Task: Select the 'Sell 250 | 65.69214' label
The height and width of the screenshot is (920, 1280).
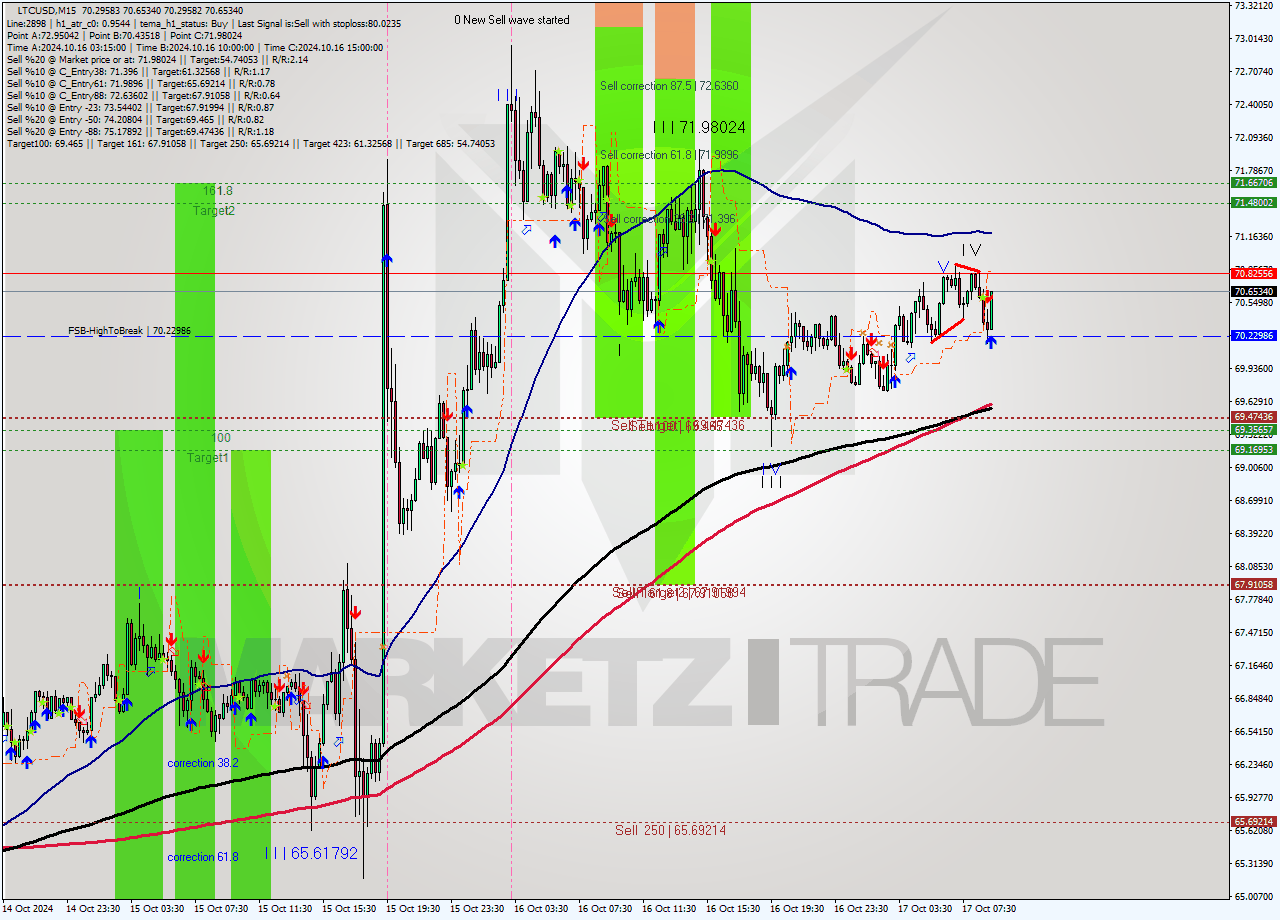Action: (670, 830)
